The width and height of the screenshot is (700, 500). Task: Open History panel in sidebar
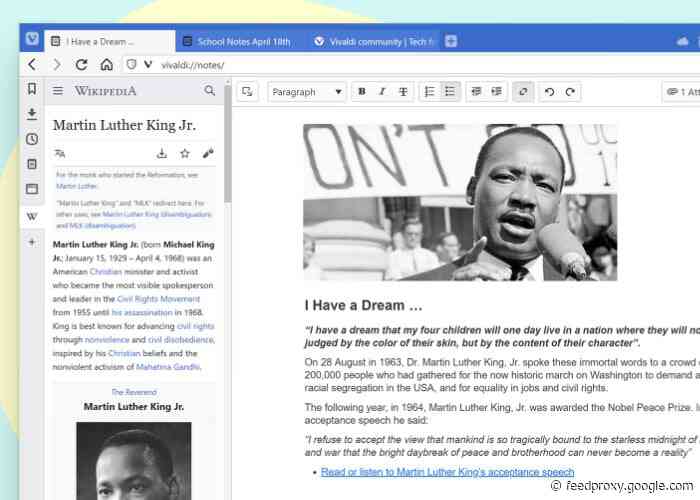pos(32,139)
